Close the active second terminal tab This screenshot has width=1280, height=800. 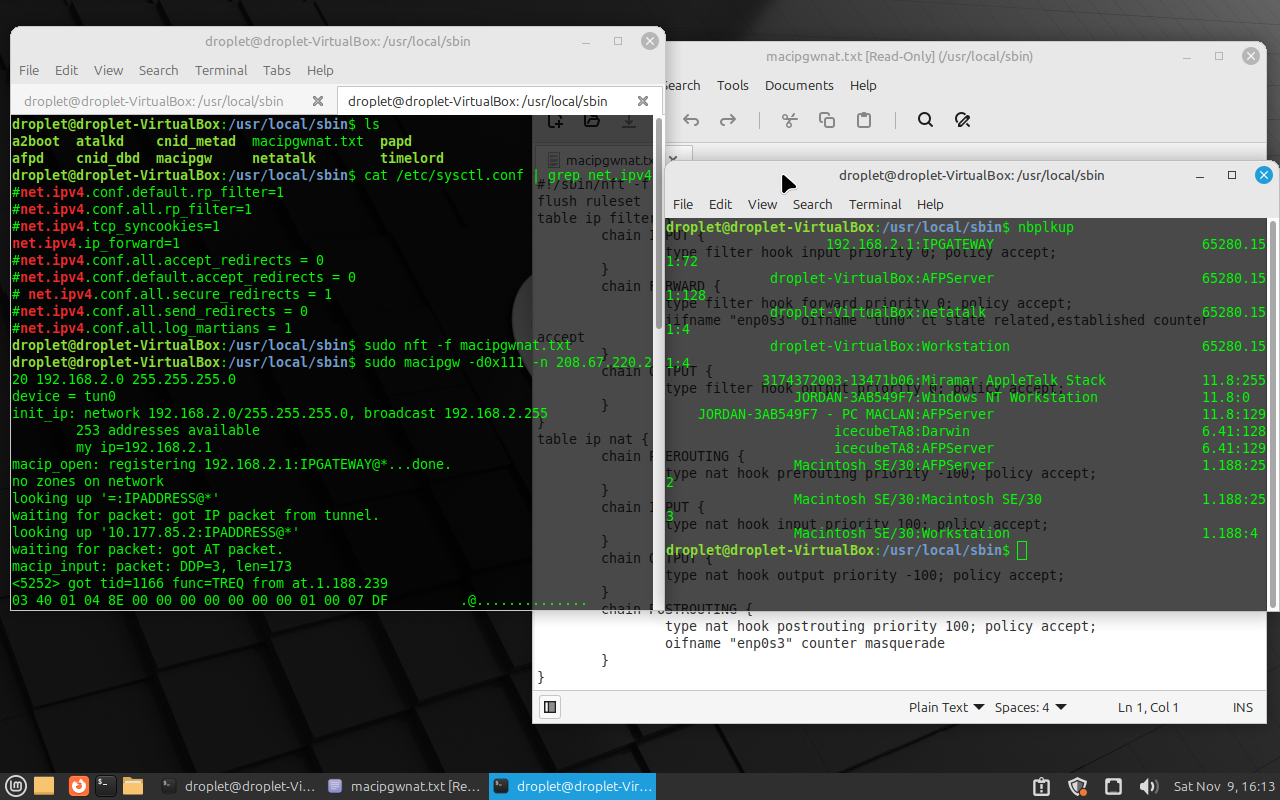tap(642, 101)
